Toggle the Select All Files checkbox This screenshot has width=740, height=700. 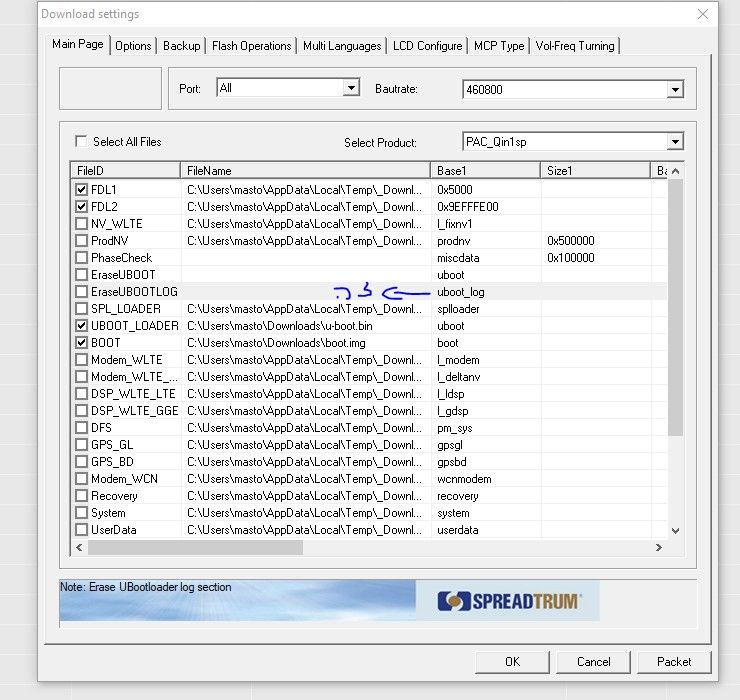pos(81,141)
